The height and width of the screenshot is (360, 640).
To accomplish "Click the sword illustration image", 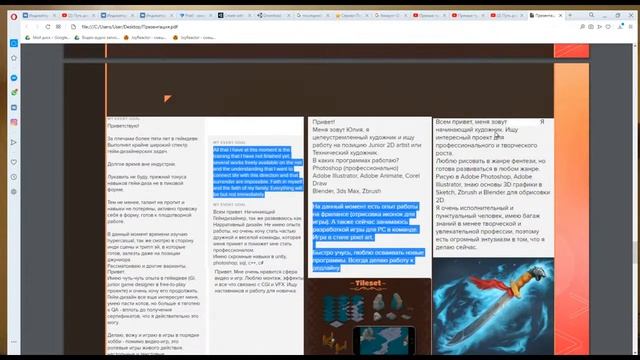I will (x=493, y=306).
